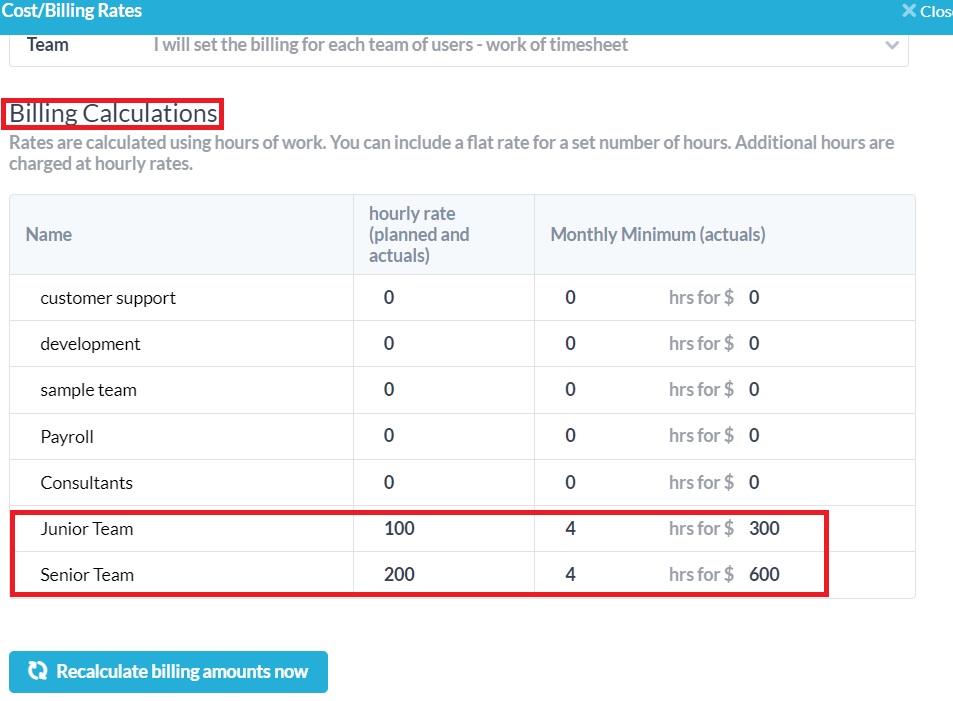953x701 pixels.
Task: Edit Junior Team hourly rate field
Action: click(399, 529)
